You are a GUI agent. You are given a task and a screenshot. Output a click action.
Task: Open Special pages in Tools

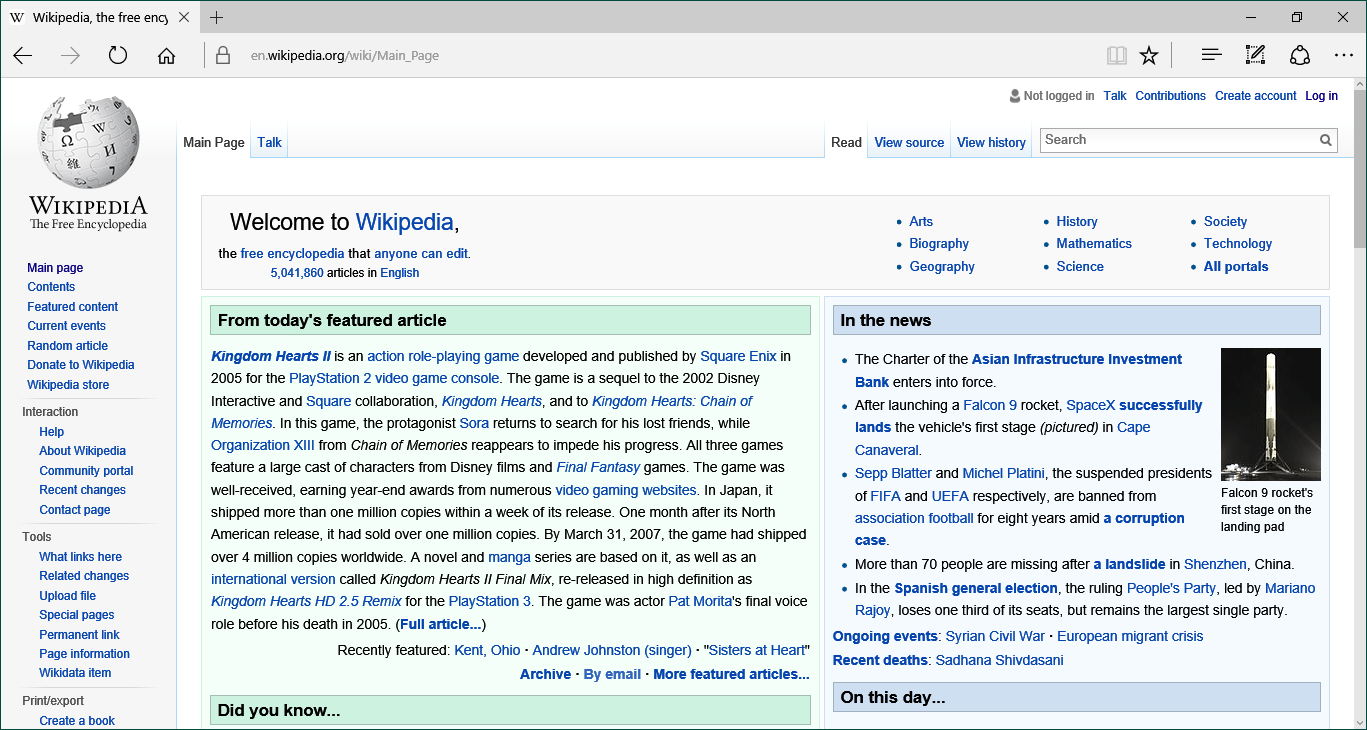coord(77,615)
